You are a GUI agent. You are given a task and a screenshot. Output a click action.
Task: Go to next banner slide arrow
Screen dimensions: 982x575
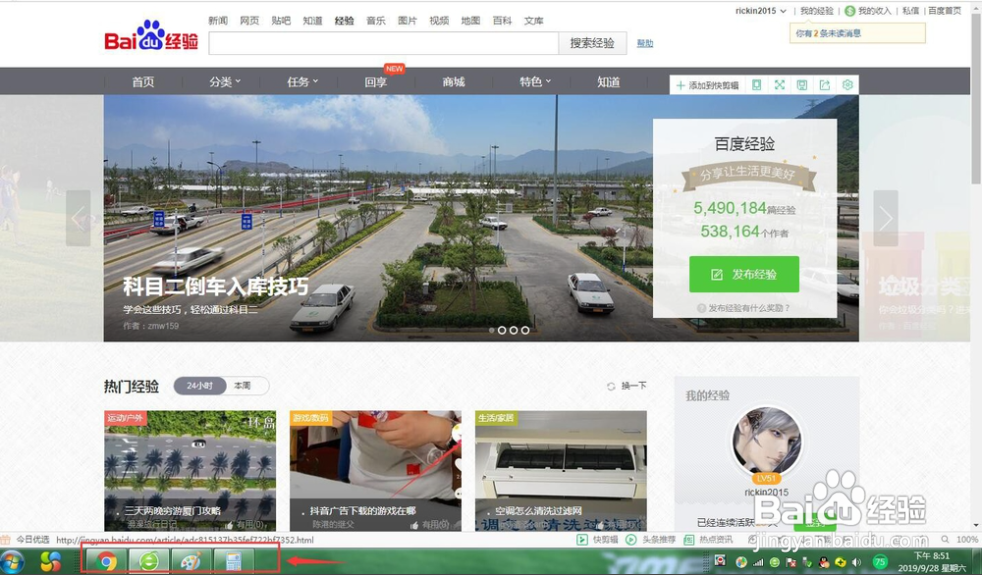coord(886,218)
